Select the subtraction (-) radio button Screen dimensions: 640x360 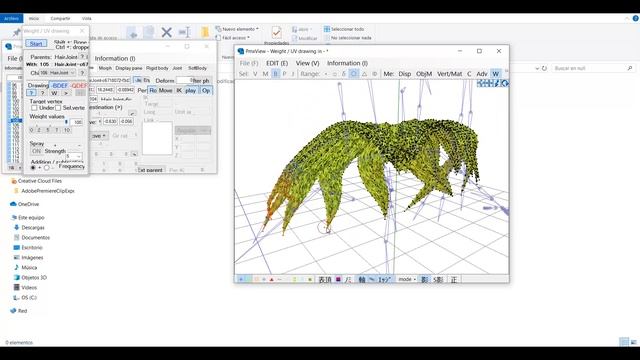pyautogui.click(x=47, y=168)
